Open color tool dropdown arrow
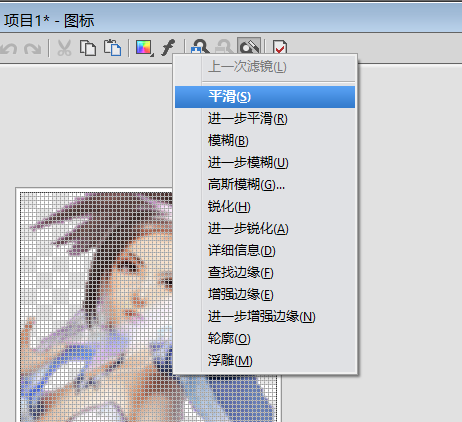The width and height of the screenshot is (462, 422). pyautogui.click(x=152, y=55)
